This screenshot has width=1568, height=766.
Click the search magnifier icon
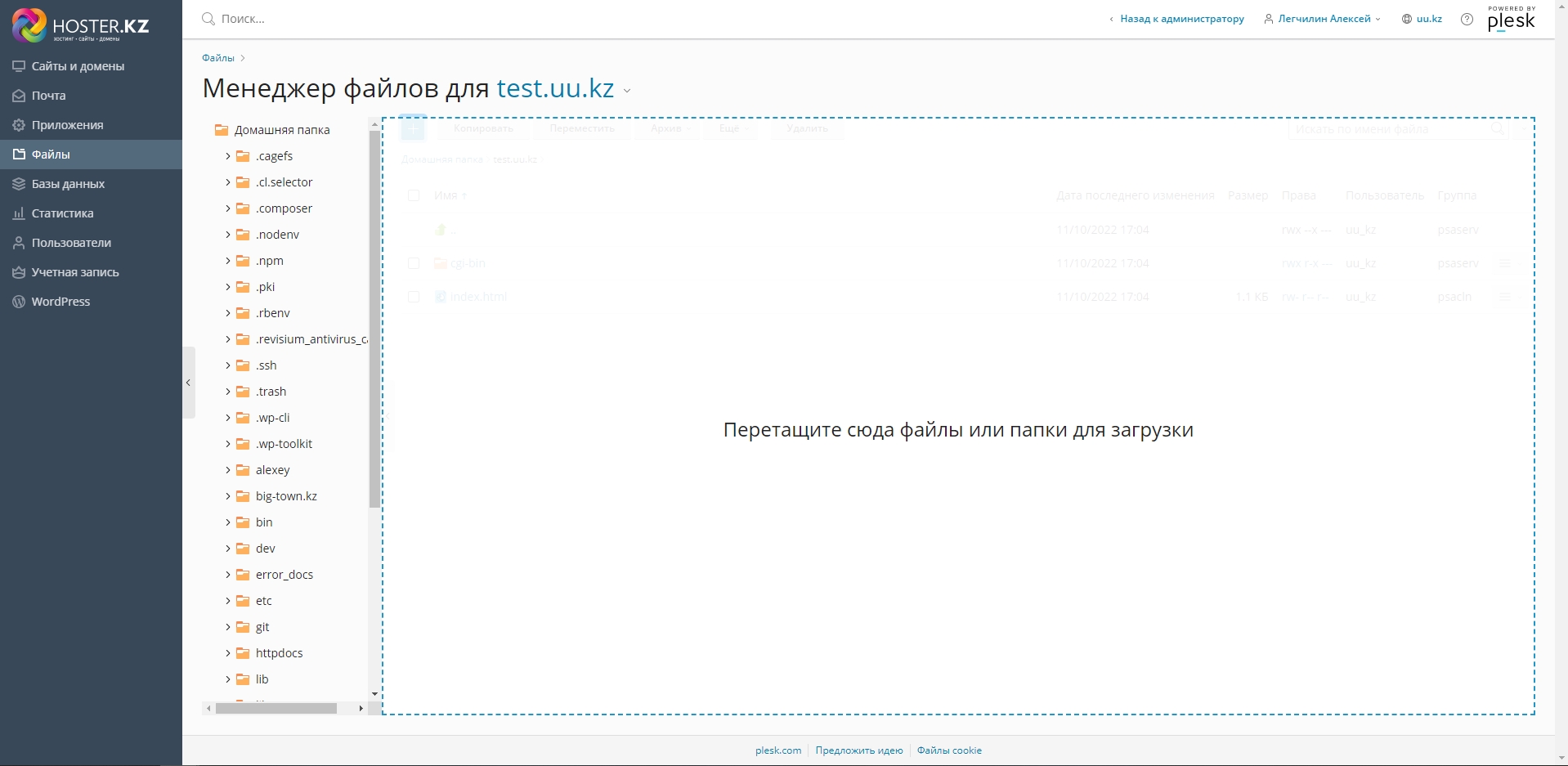coord(208,19)
